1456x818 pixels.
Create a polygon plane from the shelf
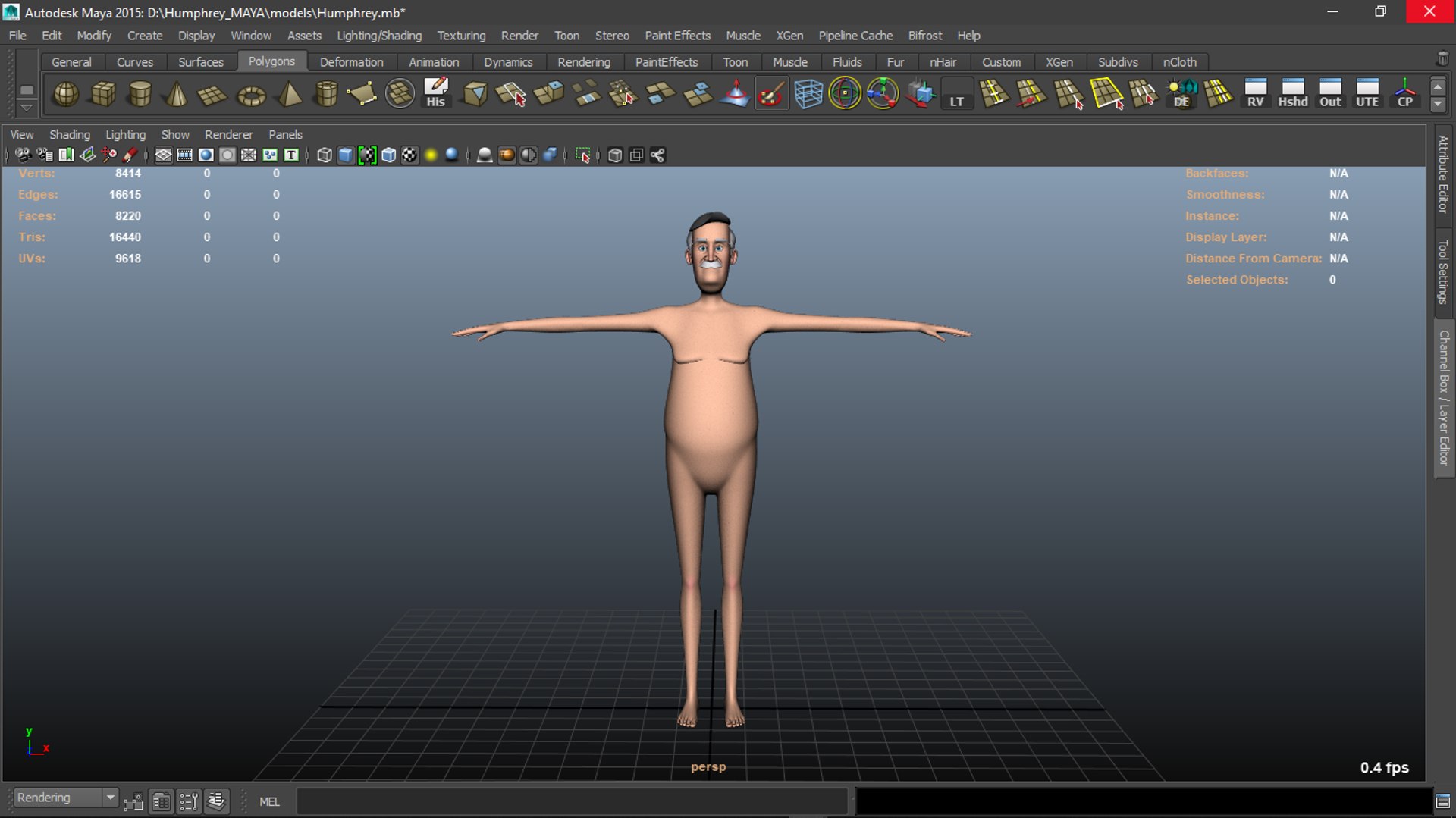pyautogui.click(x=212, y=94)
